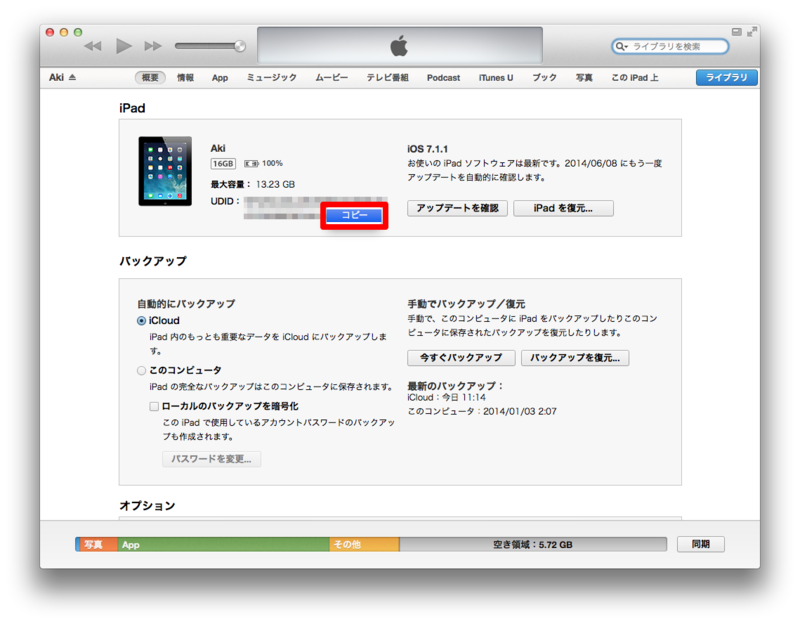Click the 同期 sync button
This screenshot has height=624, width=800.
[x=701, y=544]
